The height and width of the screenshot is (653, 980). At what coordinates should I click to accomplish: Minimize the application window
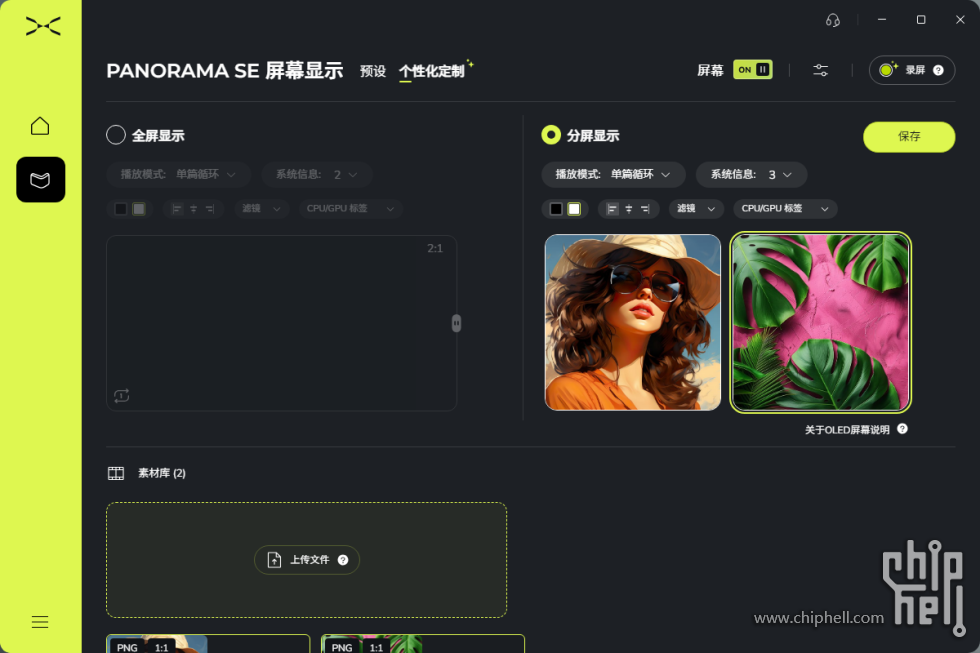882,20
